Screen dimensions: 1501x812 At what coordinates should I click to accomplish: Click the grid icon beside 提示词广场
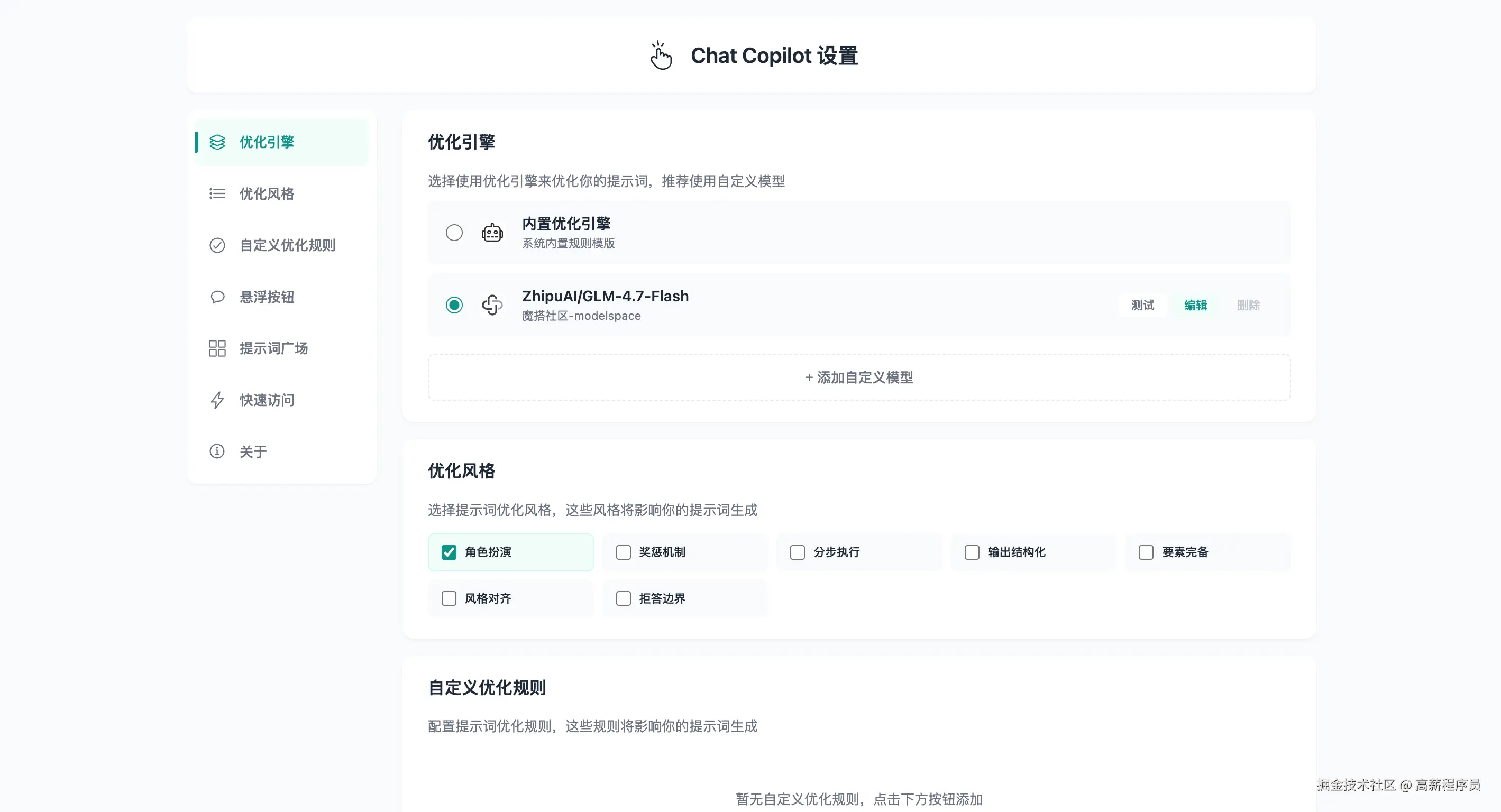[x=217, y=348]
